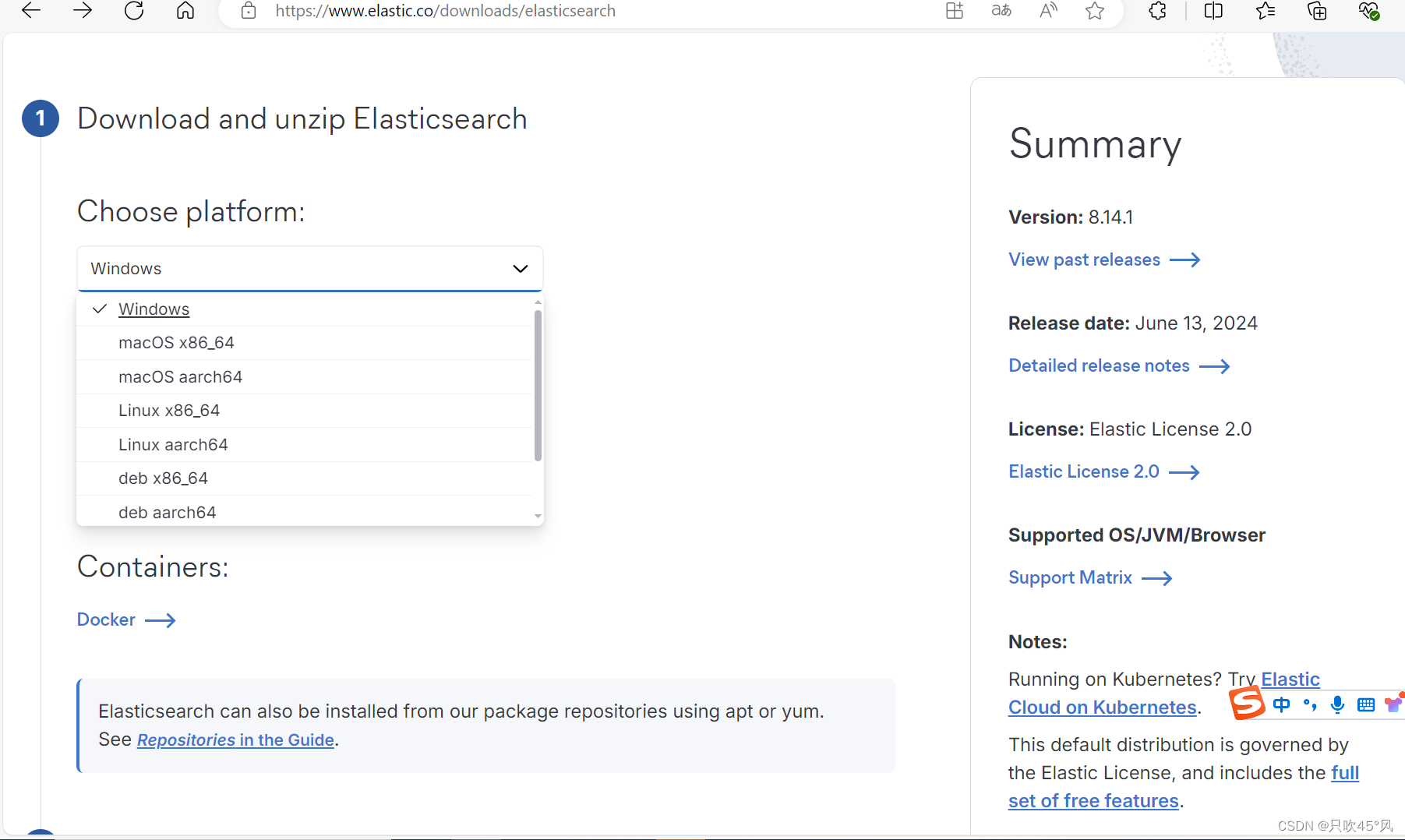Toggle punctuation mode on the IME bar
The image size is (1405, 840).
(1310, 705)
